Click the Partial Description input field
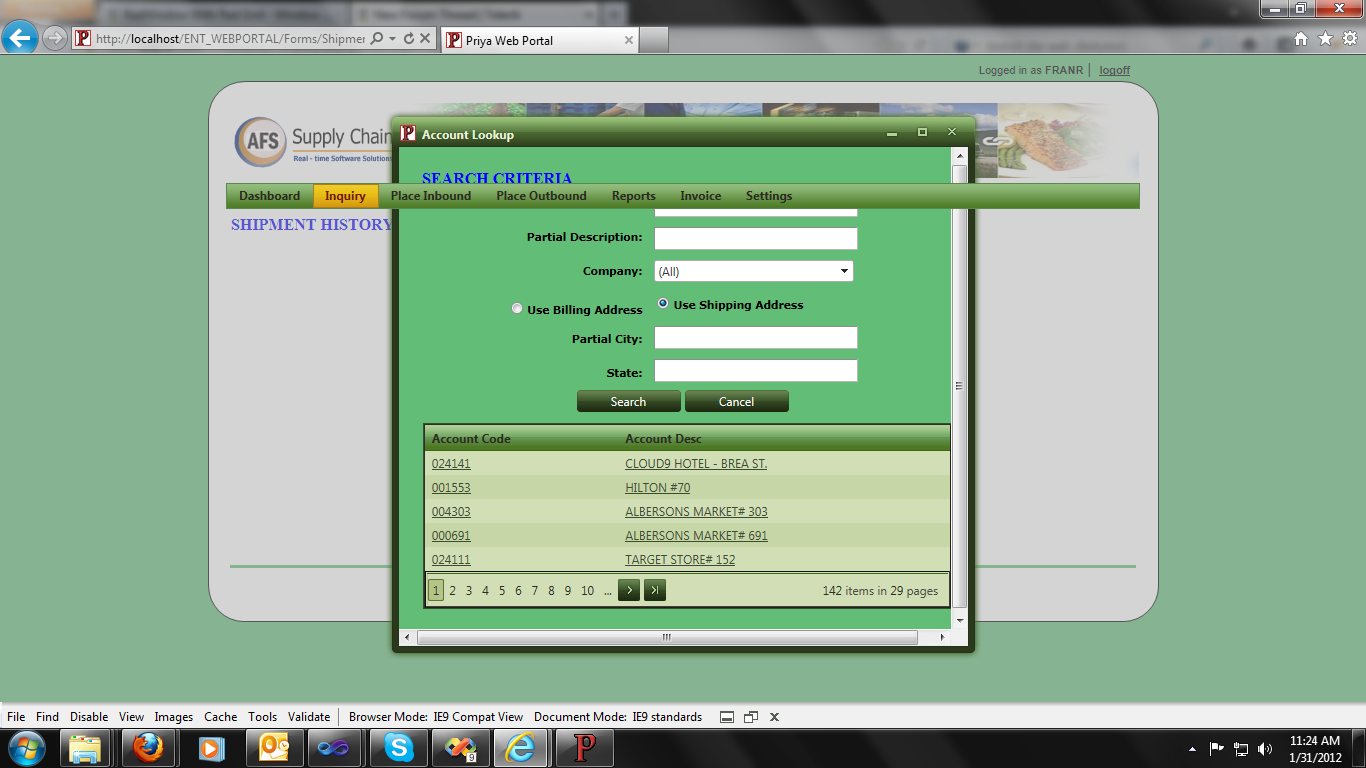This screenshot has height=768, width=1366. click(755, 238)
